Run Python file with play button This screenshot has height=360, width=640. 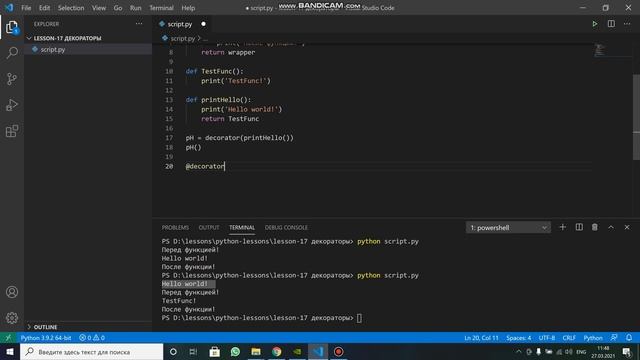tap(595, 24)
